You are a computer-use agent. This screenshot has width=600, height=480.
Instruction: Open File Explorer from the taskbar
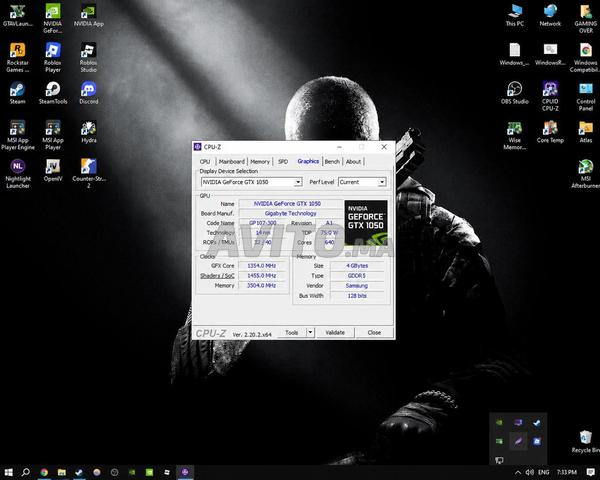62,472
